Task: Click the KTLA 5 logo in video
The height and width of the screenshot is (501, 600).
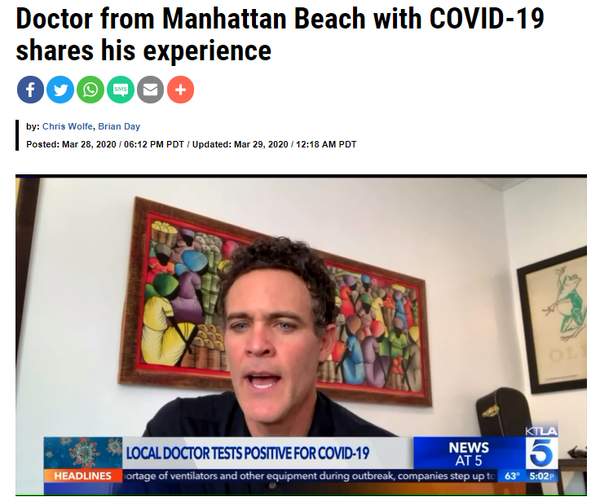Action: [541, 447]
